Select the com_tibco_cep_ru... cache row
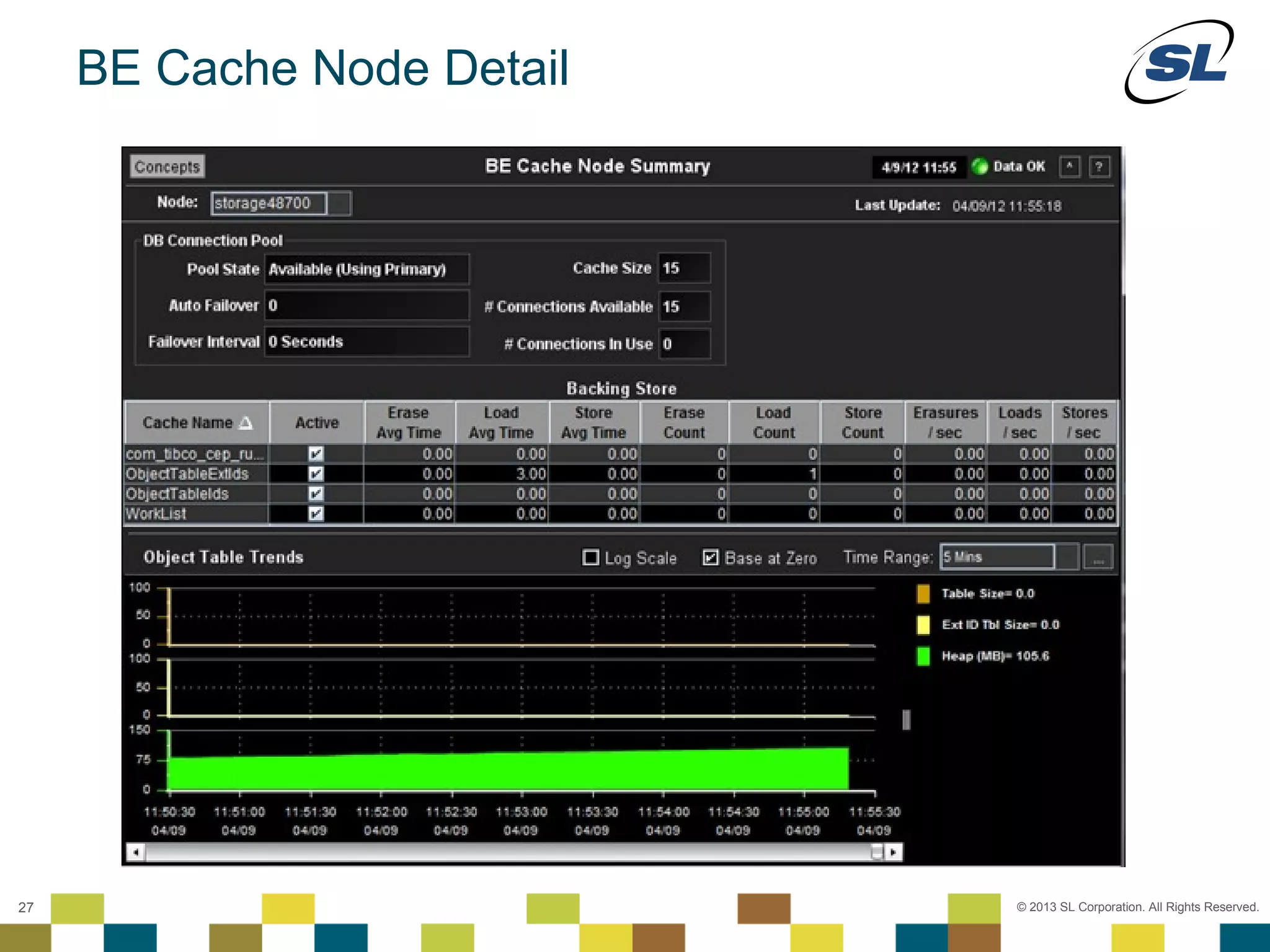1270x952 pixels. click(x=620, y=454)
